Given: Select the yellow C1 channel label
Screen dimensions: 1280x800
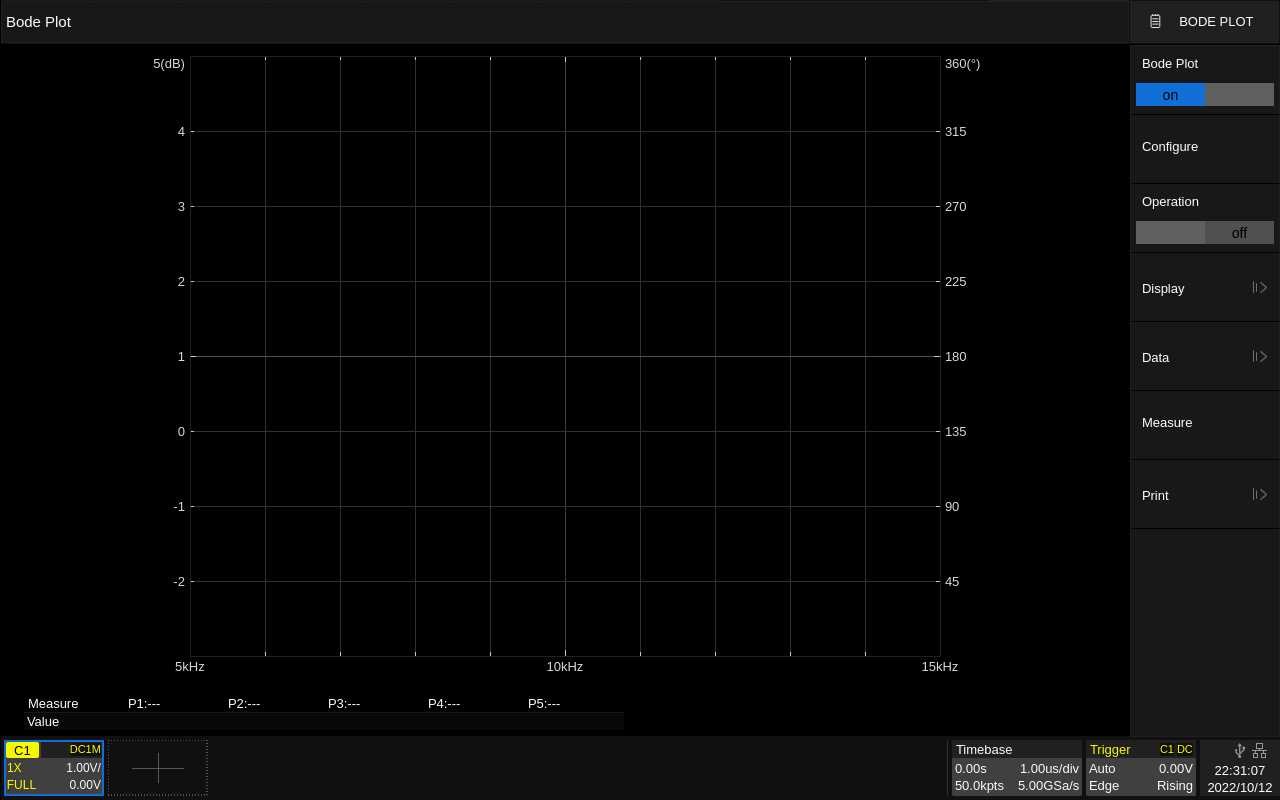Looking at the screenshot, I should 22,750.
